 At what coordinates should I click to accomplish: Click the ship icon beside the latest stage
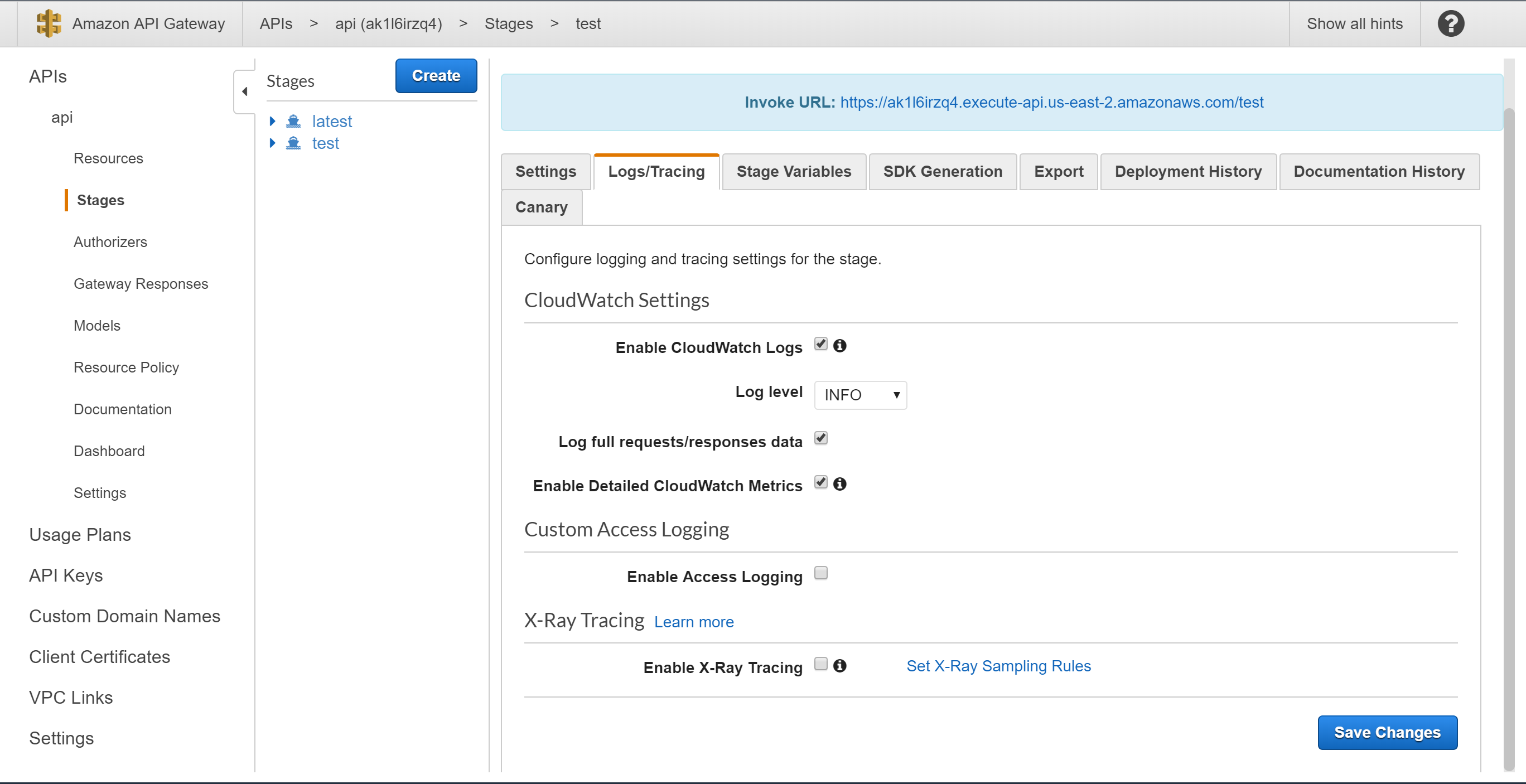(293, 121)
